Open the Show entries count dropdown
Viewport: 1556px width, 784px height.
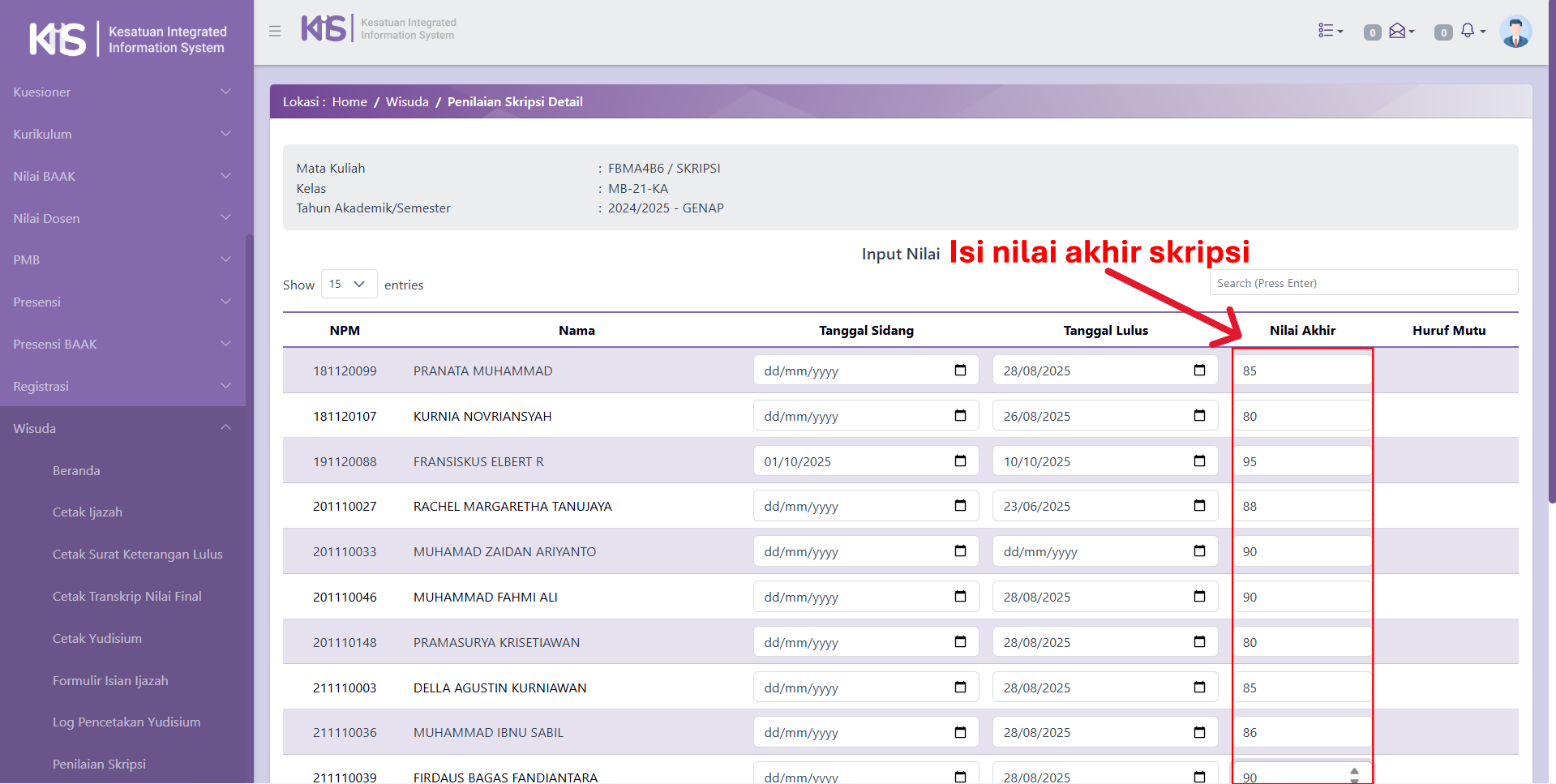349,285
